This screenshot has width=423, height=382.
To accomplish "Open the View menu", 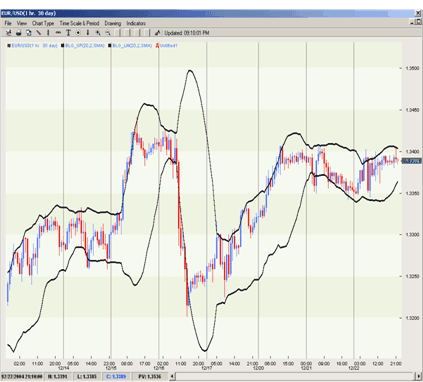I will [22, 23].
